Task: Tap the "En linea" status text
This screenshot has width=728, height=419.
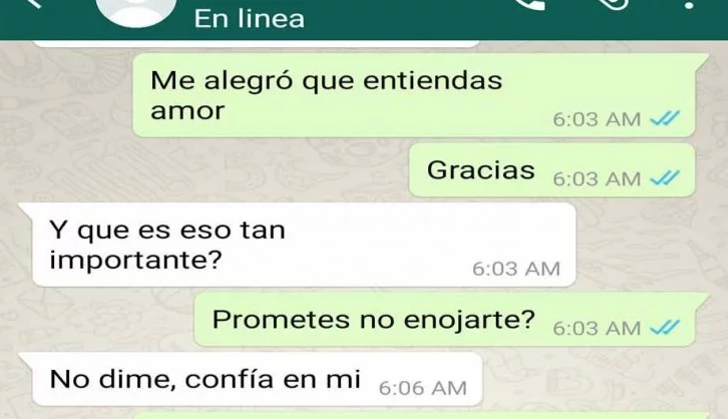Action: click(249, 19)
